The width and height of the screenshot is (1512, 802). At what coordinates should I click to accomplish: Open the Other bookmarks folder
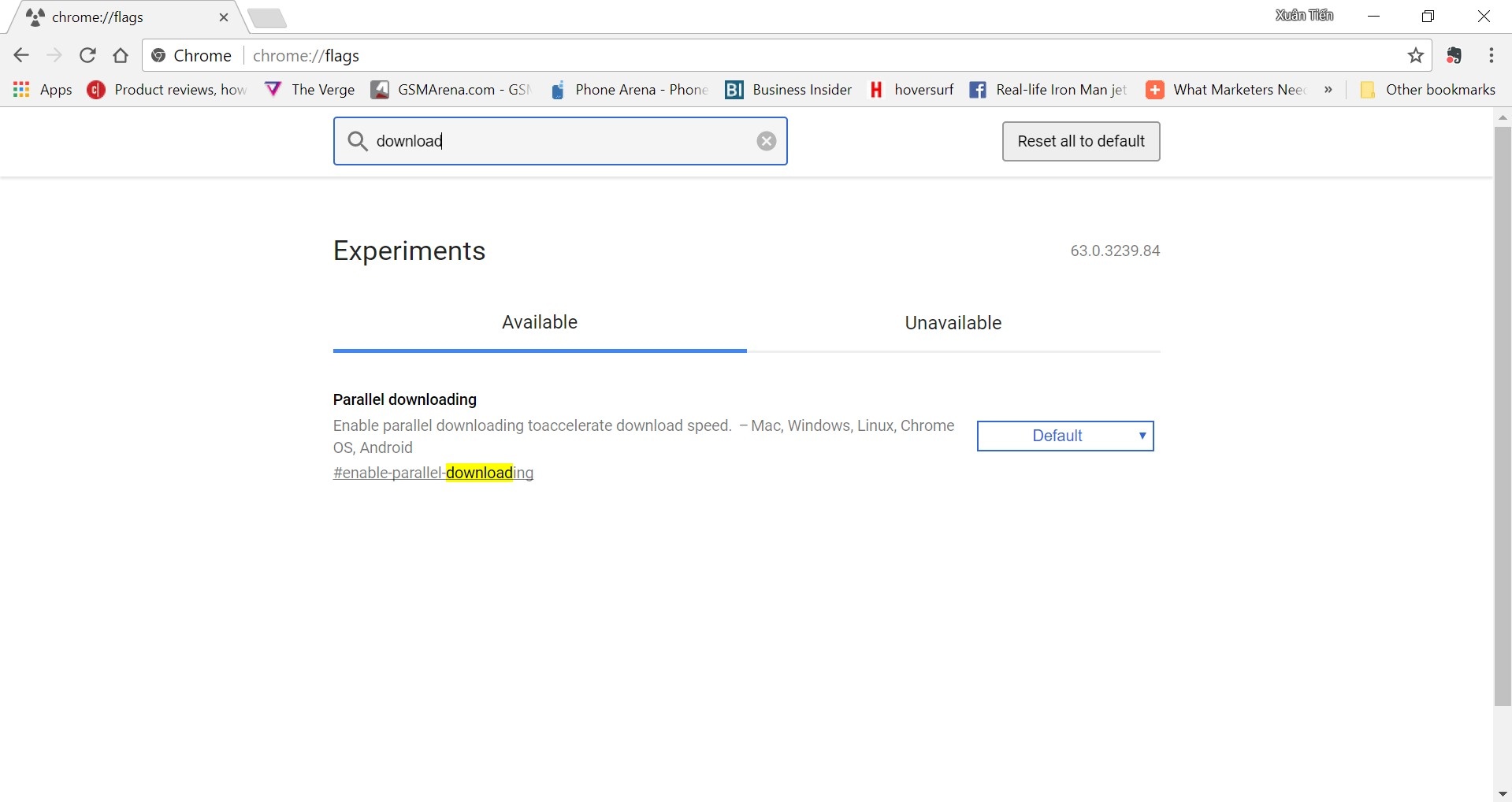pyautogui.click(x=1428, y=89)
